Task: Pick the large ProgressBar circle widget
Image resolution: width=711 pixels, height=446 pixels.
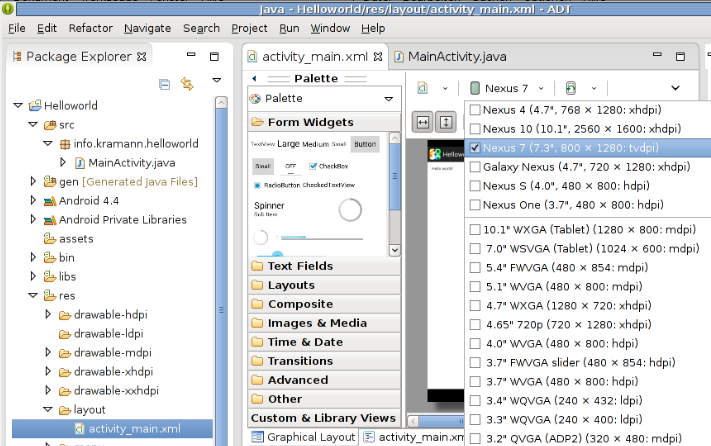Action: [350, 210]
